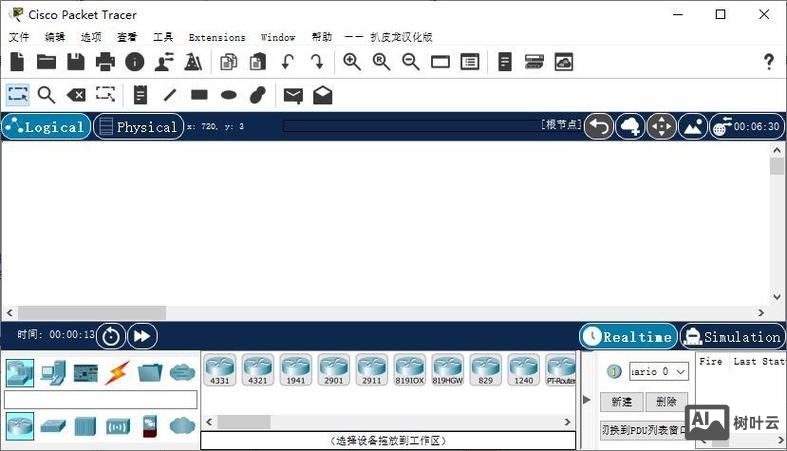The image size is (787, 451).
Task: Save the file with floppy icon
Action: tap(76, 62)
